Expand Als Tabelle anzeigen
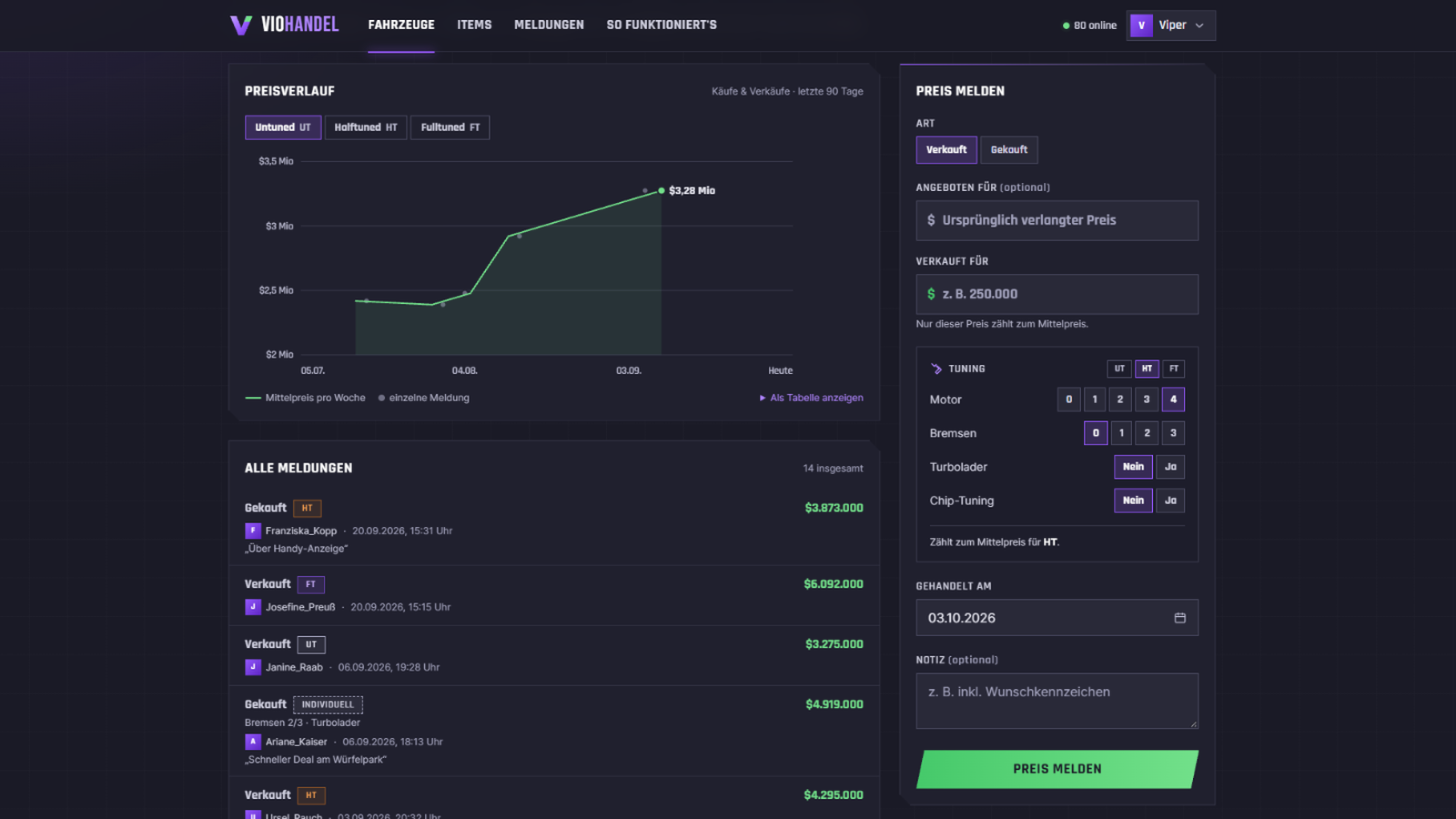 click(x=812, y=398)
